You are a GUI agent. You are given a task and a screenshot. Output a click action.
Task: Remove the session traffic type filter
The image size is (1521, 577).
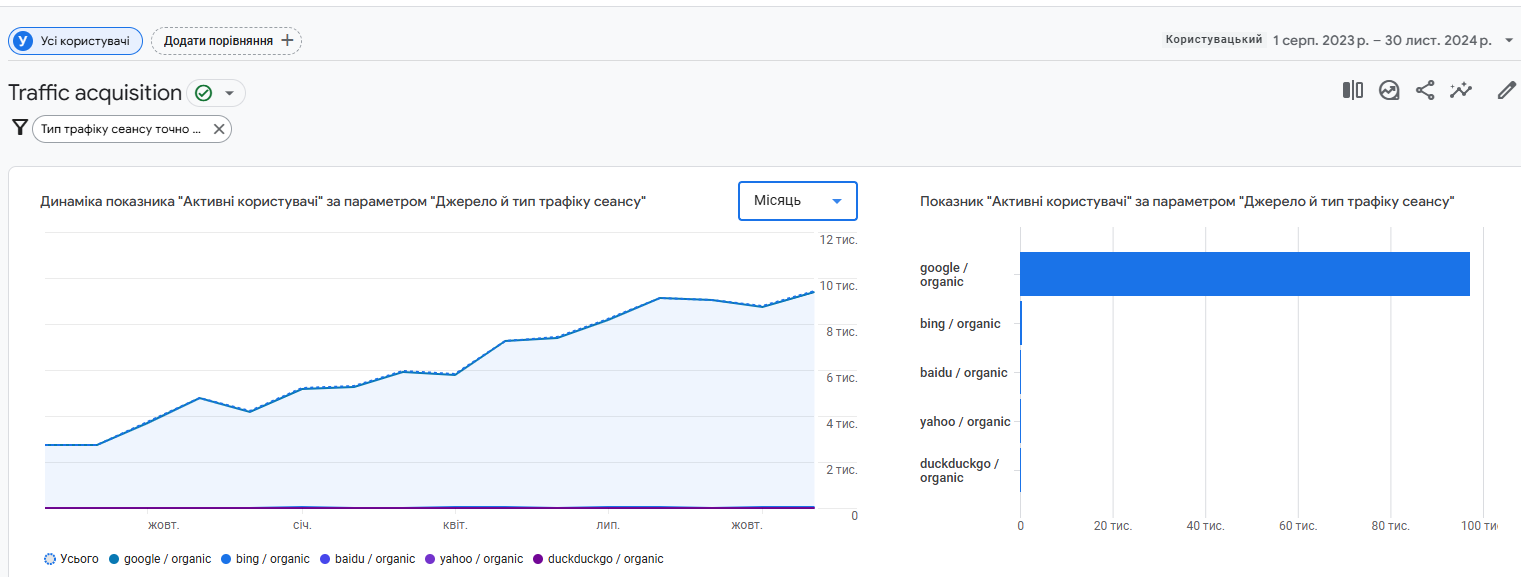[x=219, y=129]
